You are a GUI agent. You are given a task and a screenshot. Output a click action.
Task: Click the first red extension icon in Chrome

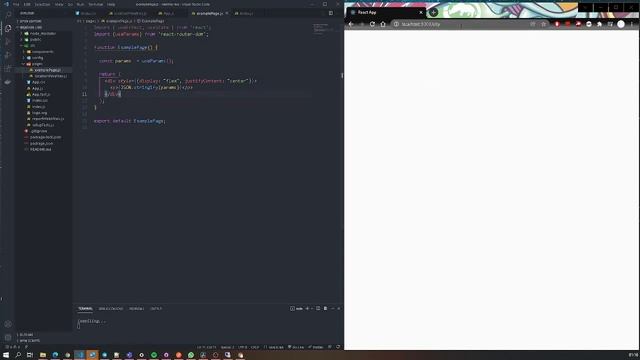point(557,24)
